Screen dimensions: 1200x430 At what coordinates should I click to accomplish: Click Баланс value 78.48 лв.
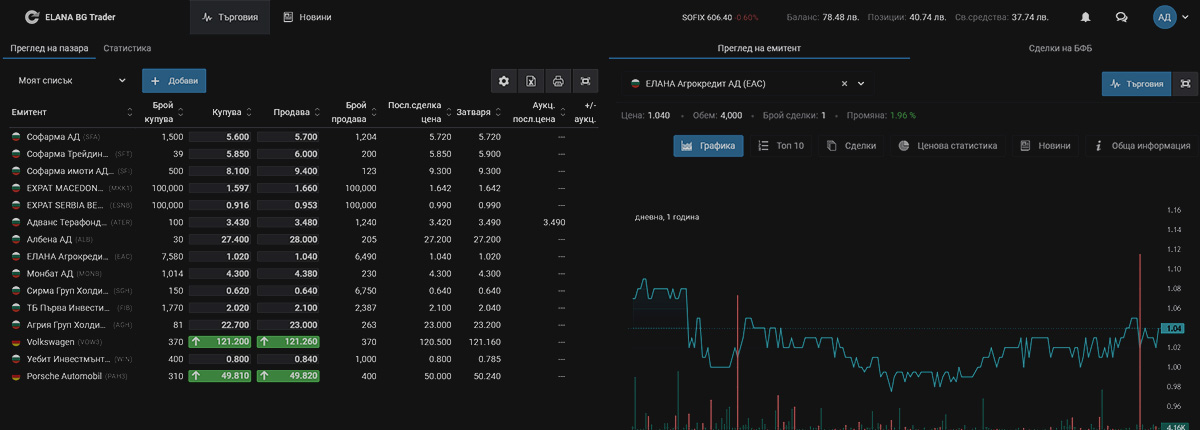pos(842,17)
